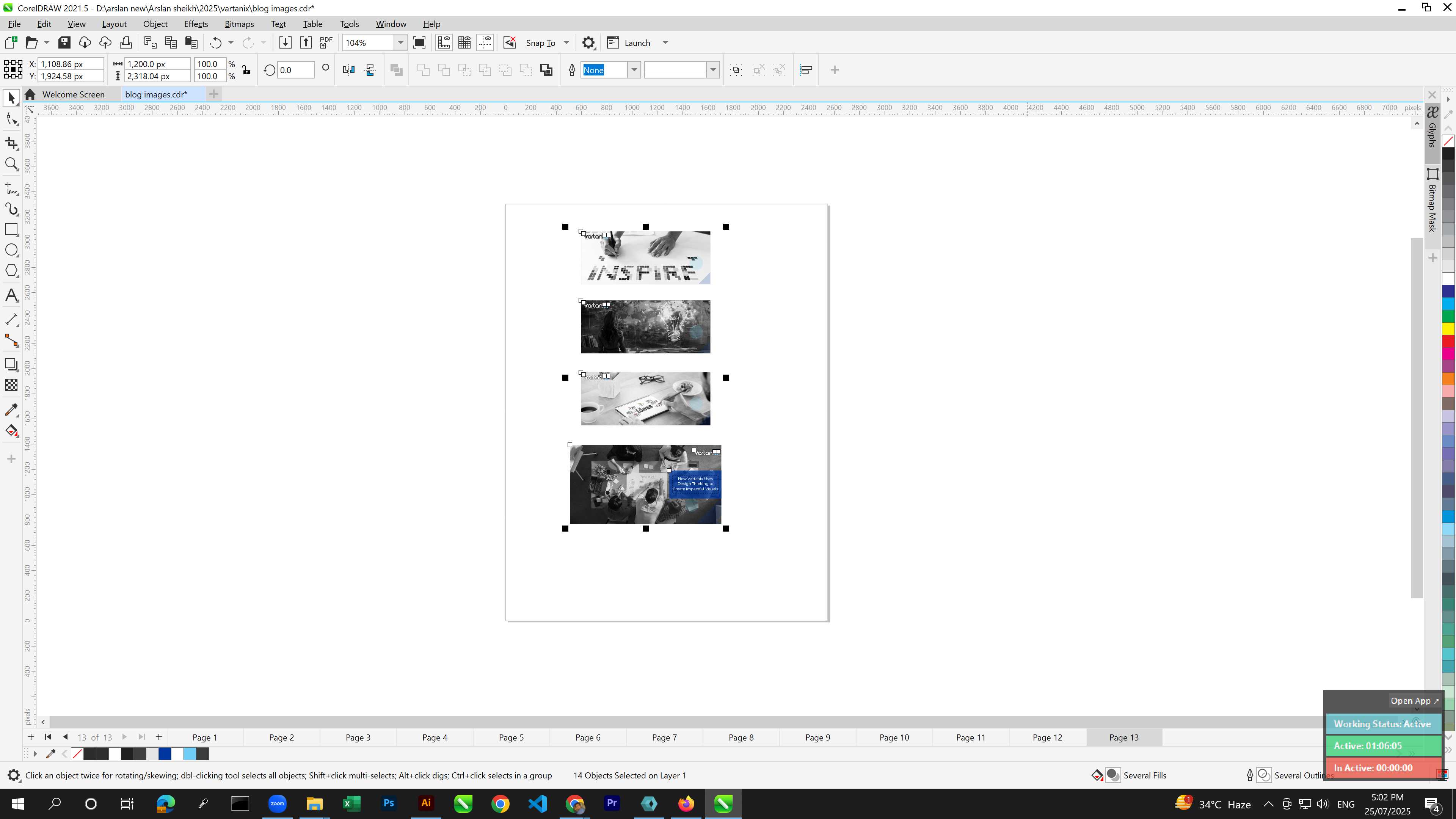Open Windows Start menu
Viewport: 1456px width, 819px height.
pos(18,803)
